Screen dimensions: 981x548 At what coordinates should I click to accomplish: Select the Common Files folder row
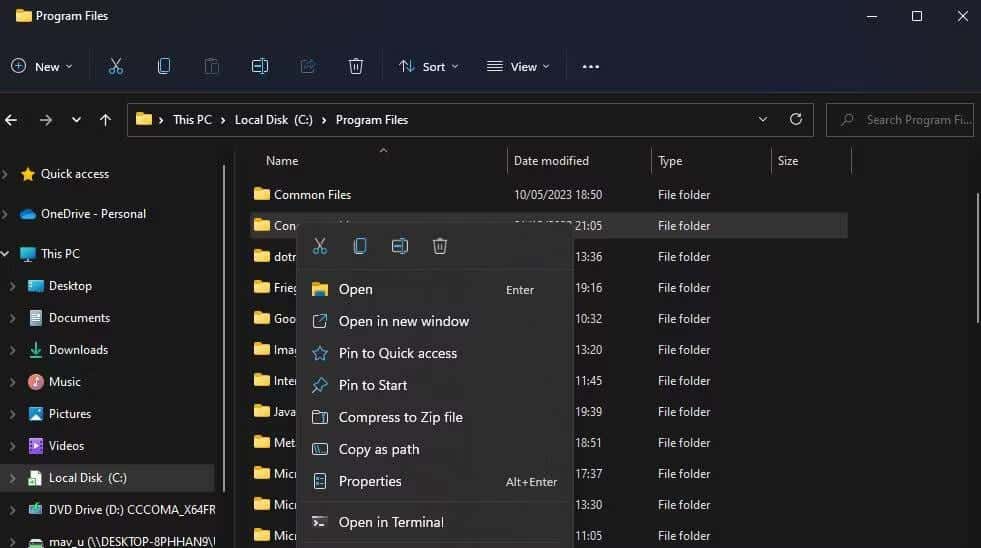pyautogui.click(x=549, y=195)
